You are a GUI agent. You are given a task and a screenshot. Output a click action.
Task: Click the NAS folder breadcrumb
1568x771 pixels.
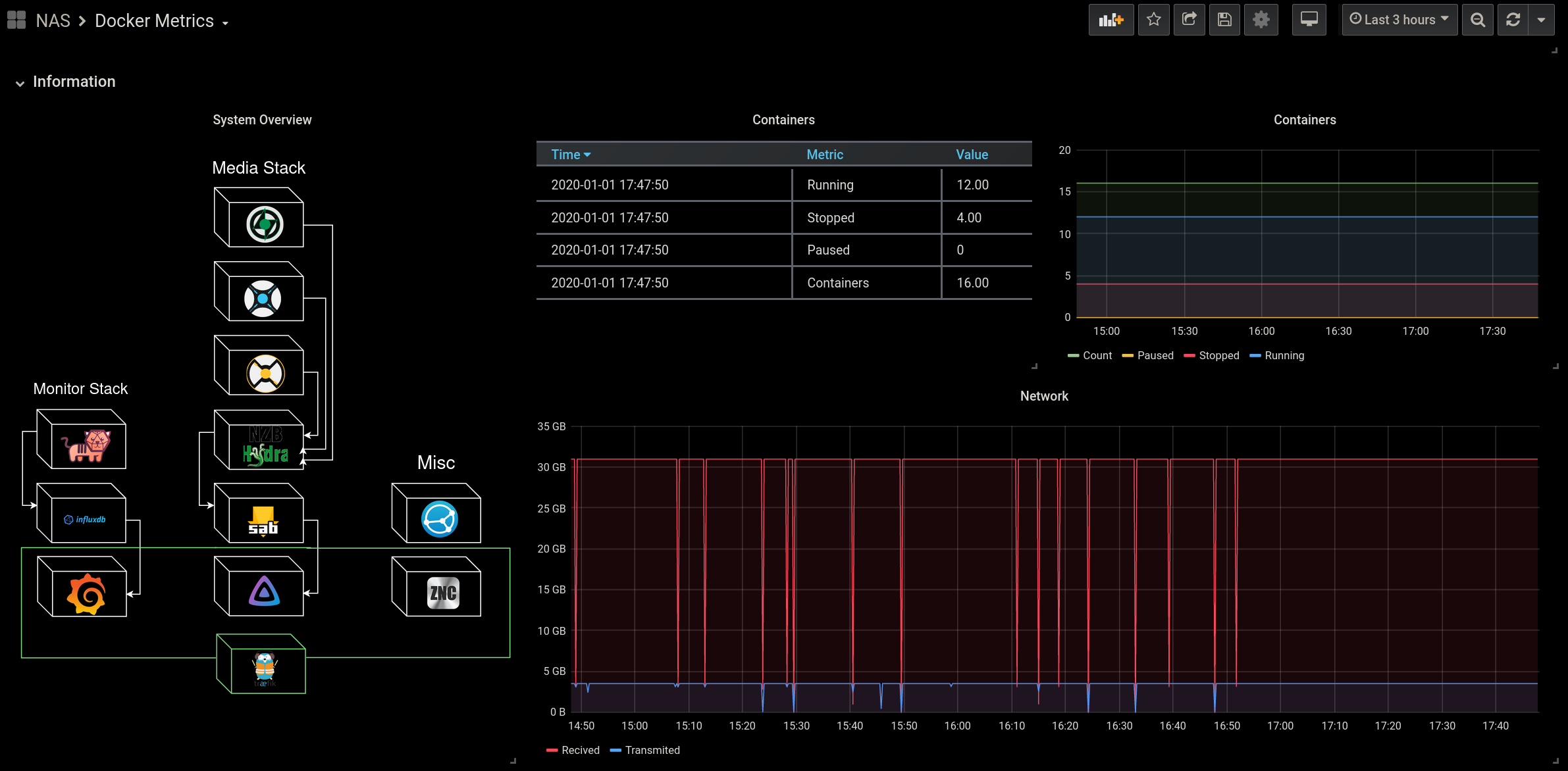53,21
